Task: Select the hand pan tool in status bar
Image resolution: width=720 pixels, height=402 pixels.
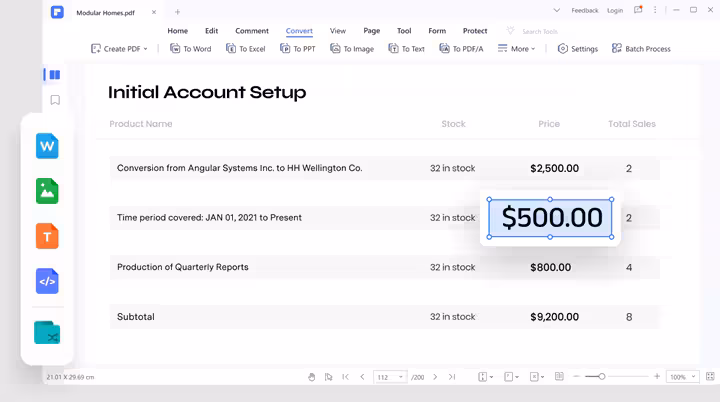Action: 312,377
